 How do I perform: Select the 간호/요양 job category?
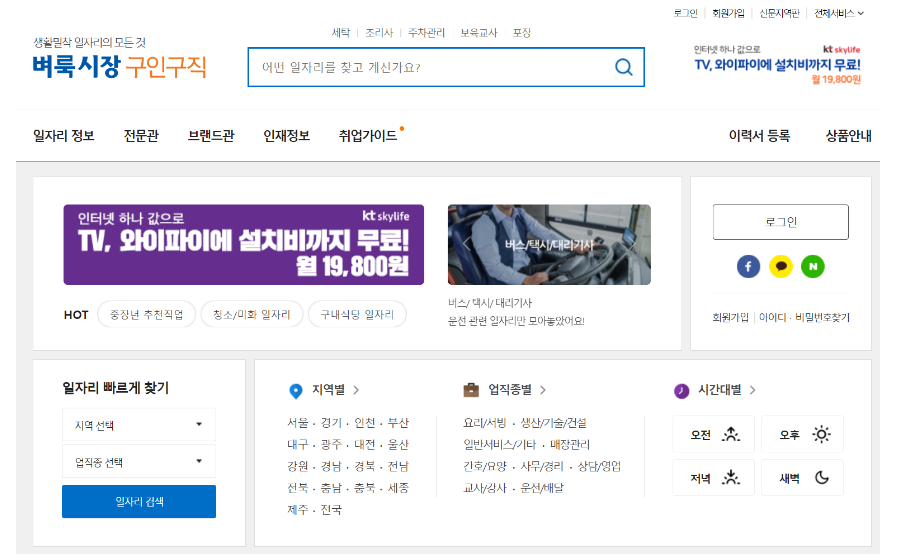[484, 466]
